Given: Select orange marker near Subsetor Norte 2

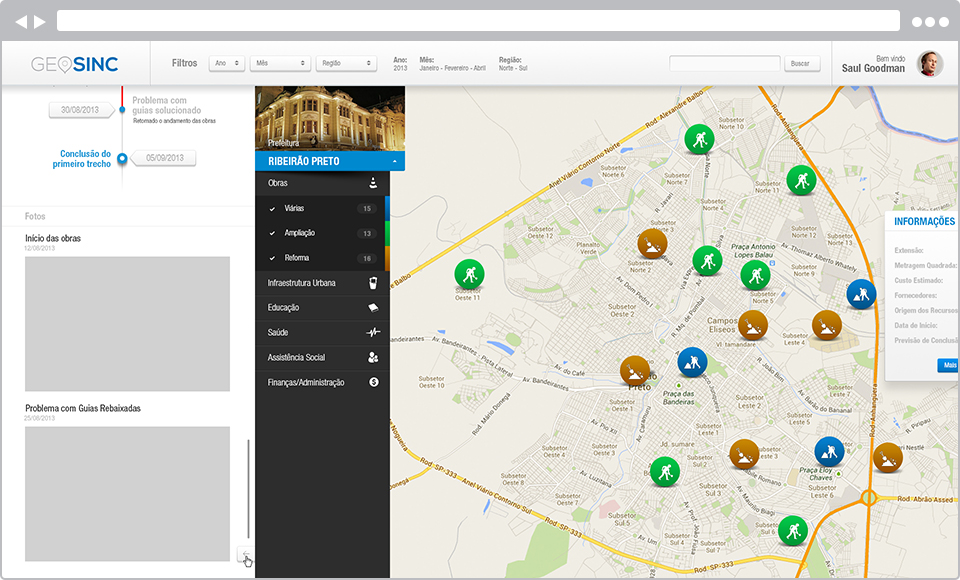Looking at the screenshot, I should tap(652, 244).
